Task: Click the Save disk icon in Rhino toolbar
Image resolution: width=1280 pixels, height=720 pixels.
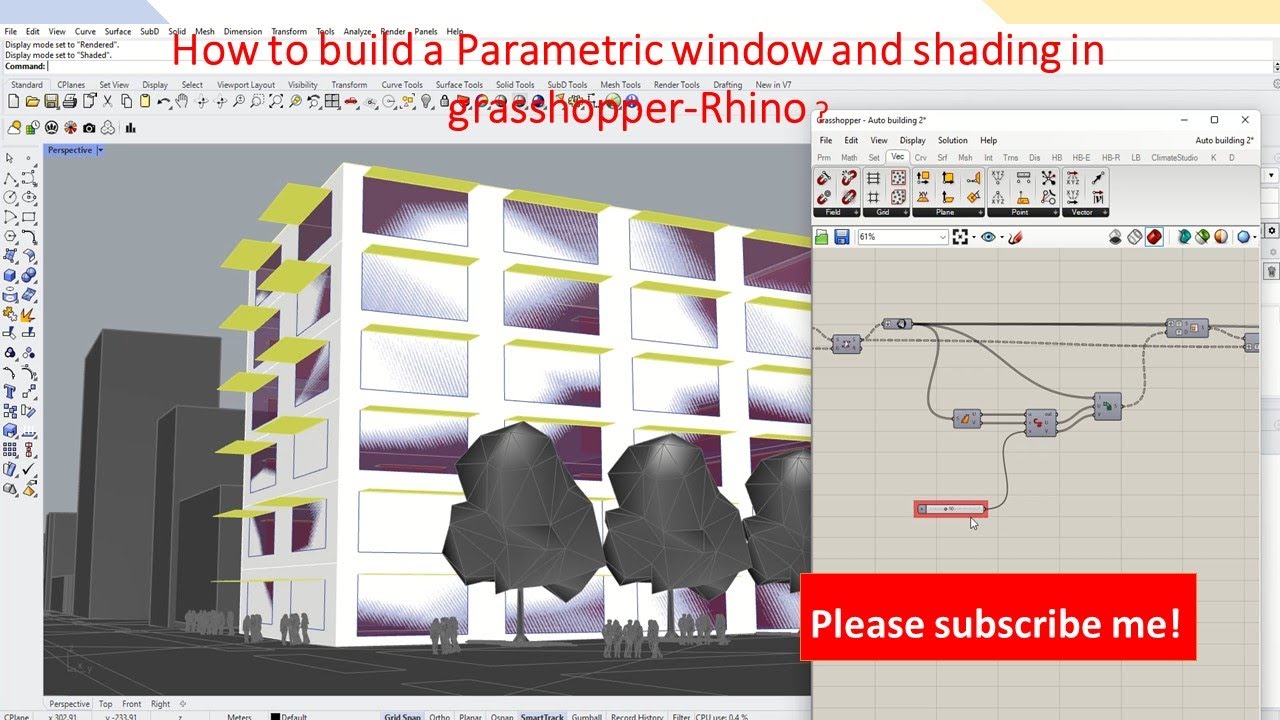Action: [51, 101]
